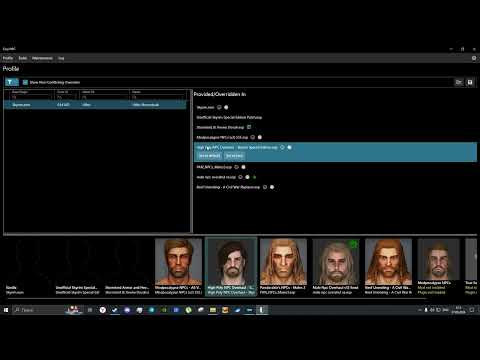The width and height of the screenshot is (480, 360).
Task: Click the outlined icon beside High Poly NPC Overhaul esp
Action: pyautogui.click(x=282, y=147)
